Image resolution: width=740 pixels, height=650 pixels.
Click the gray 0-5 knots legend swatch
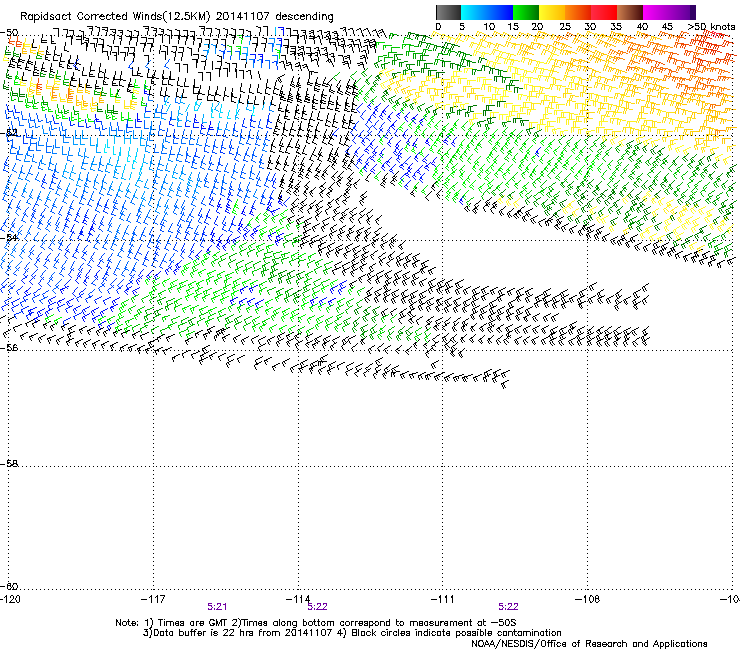(449, 12)
